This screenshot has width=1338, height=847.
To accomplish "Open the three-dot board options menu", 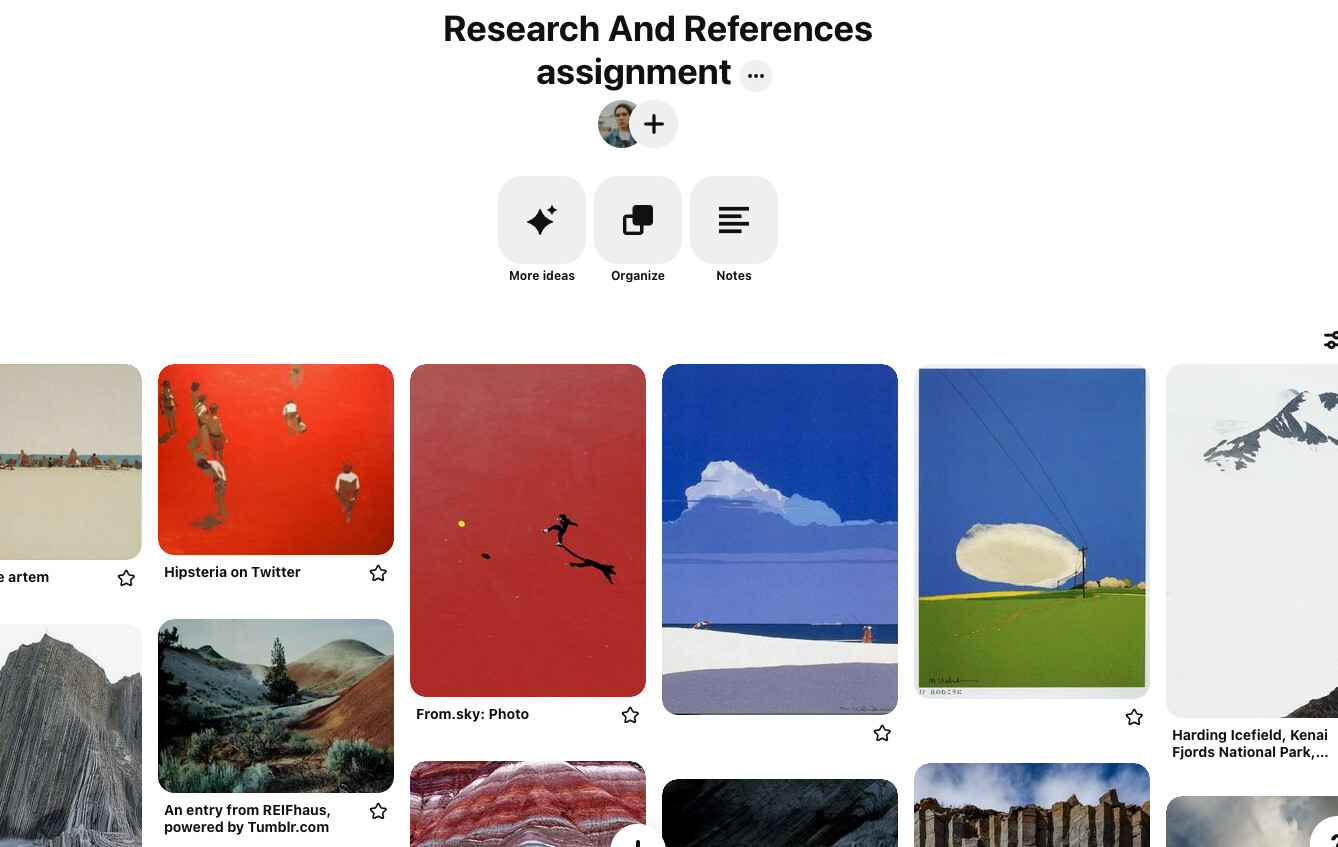I will [756, 76].
